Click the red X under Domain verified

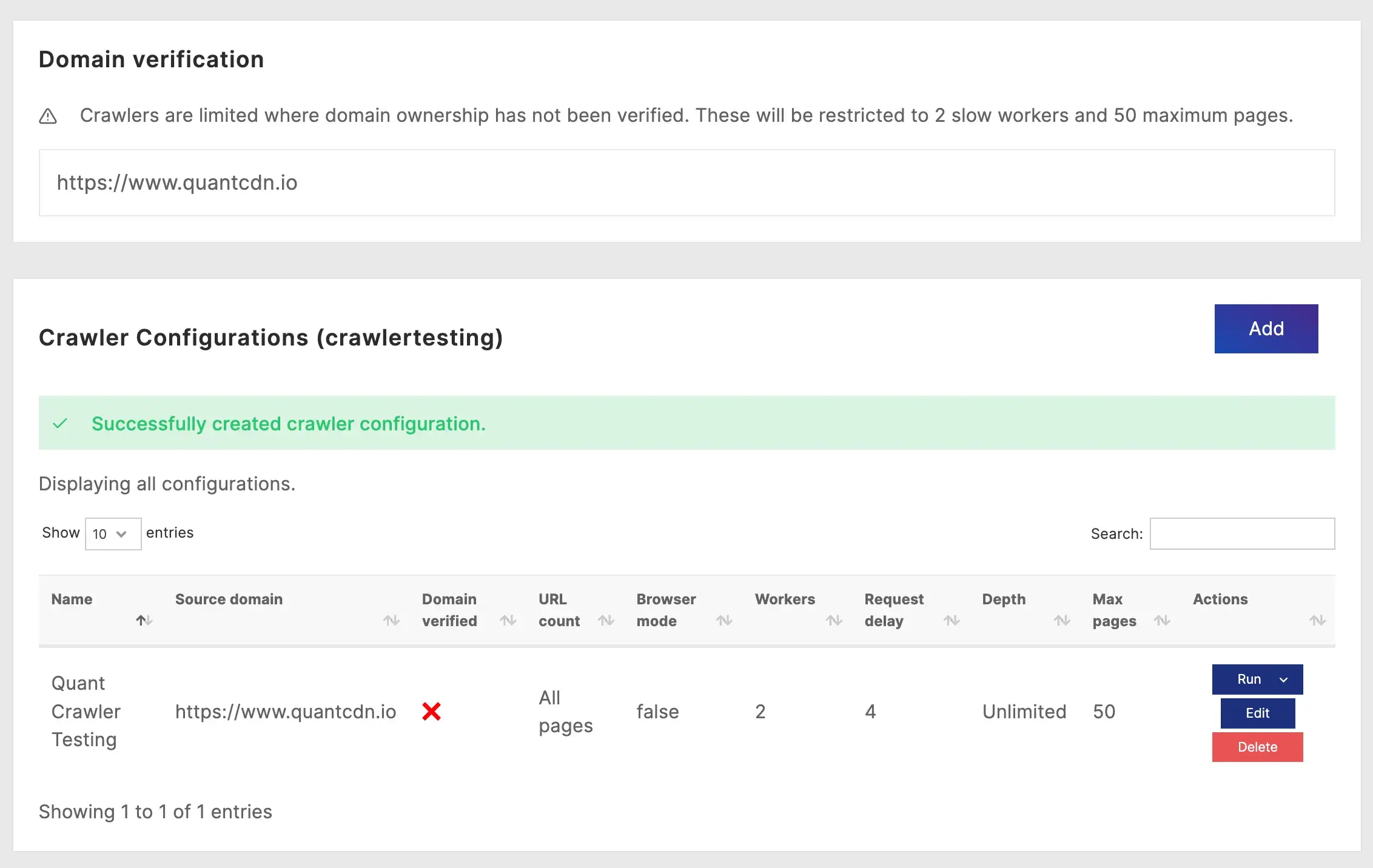point(431,712)
